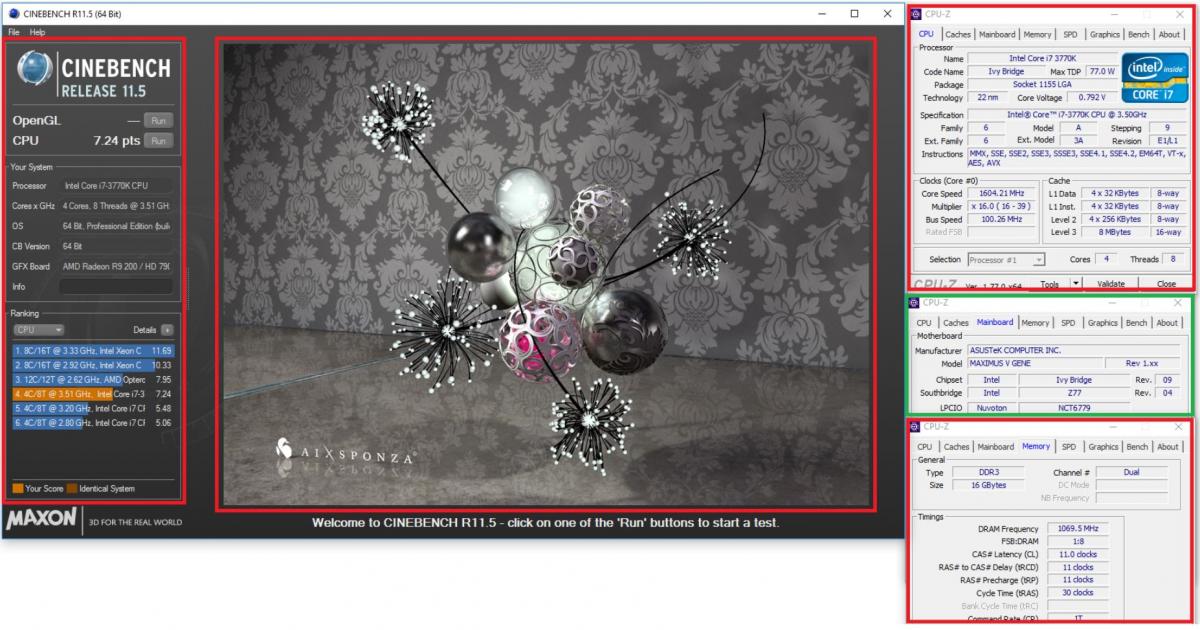Click the Cinebench sphere logo in left panel
Image resolution: width=1200 pixels, height=630 pixels.
[37, 70]
